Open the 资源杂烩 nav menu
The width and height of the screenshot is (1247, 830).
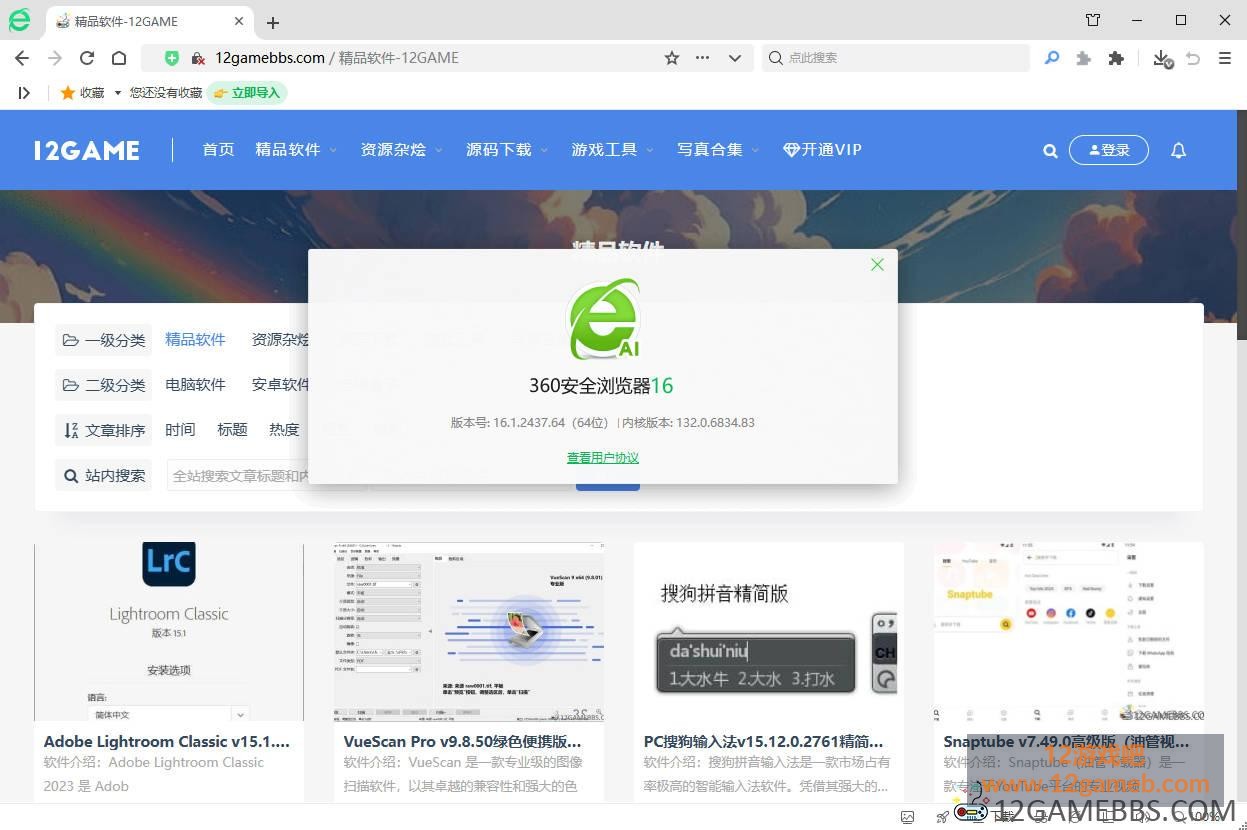(x=402, y=150)
